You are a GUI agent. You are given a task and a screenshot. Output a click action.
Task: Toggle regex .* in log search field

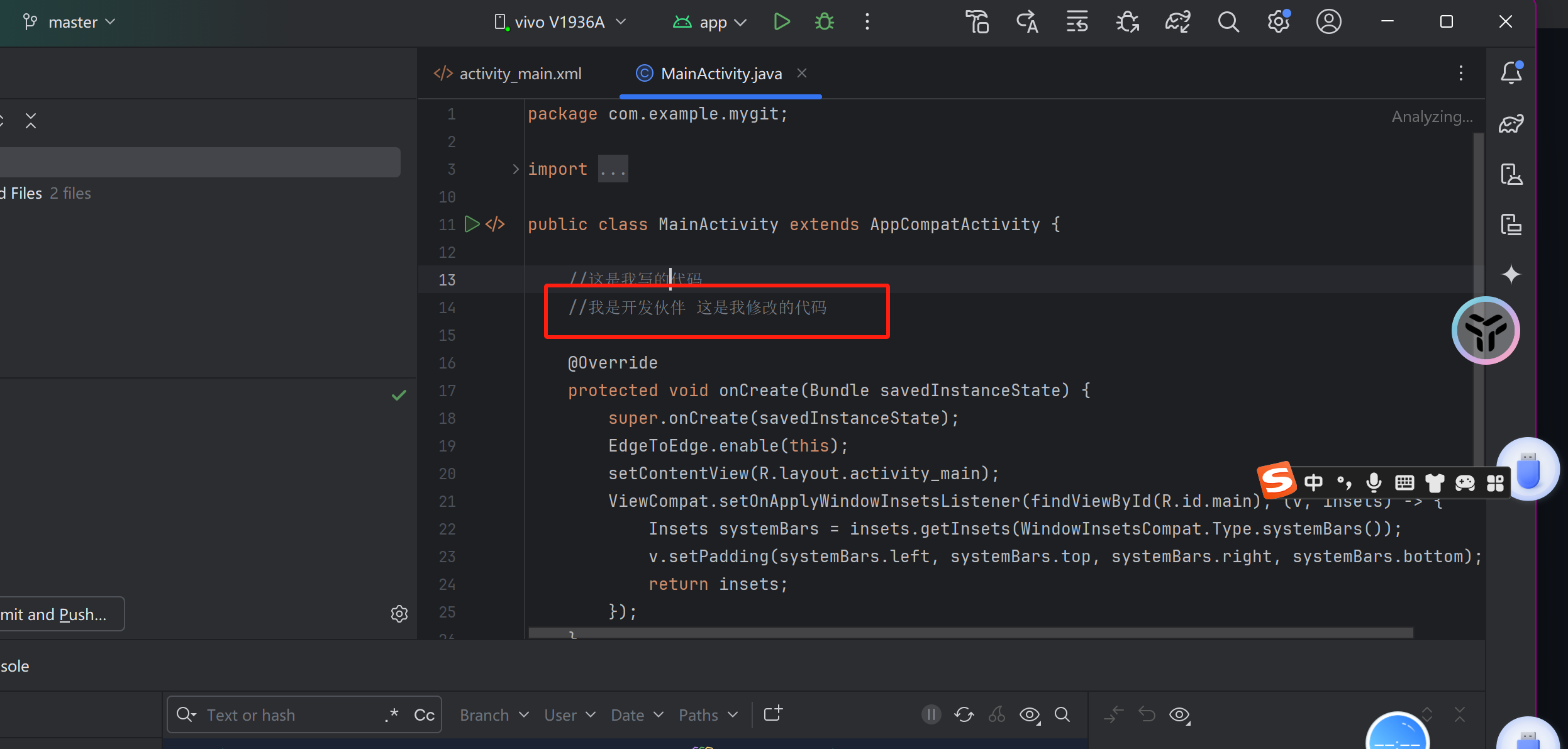click(392, 714)
